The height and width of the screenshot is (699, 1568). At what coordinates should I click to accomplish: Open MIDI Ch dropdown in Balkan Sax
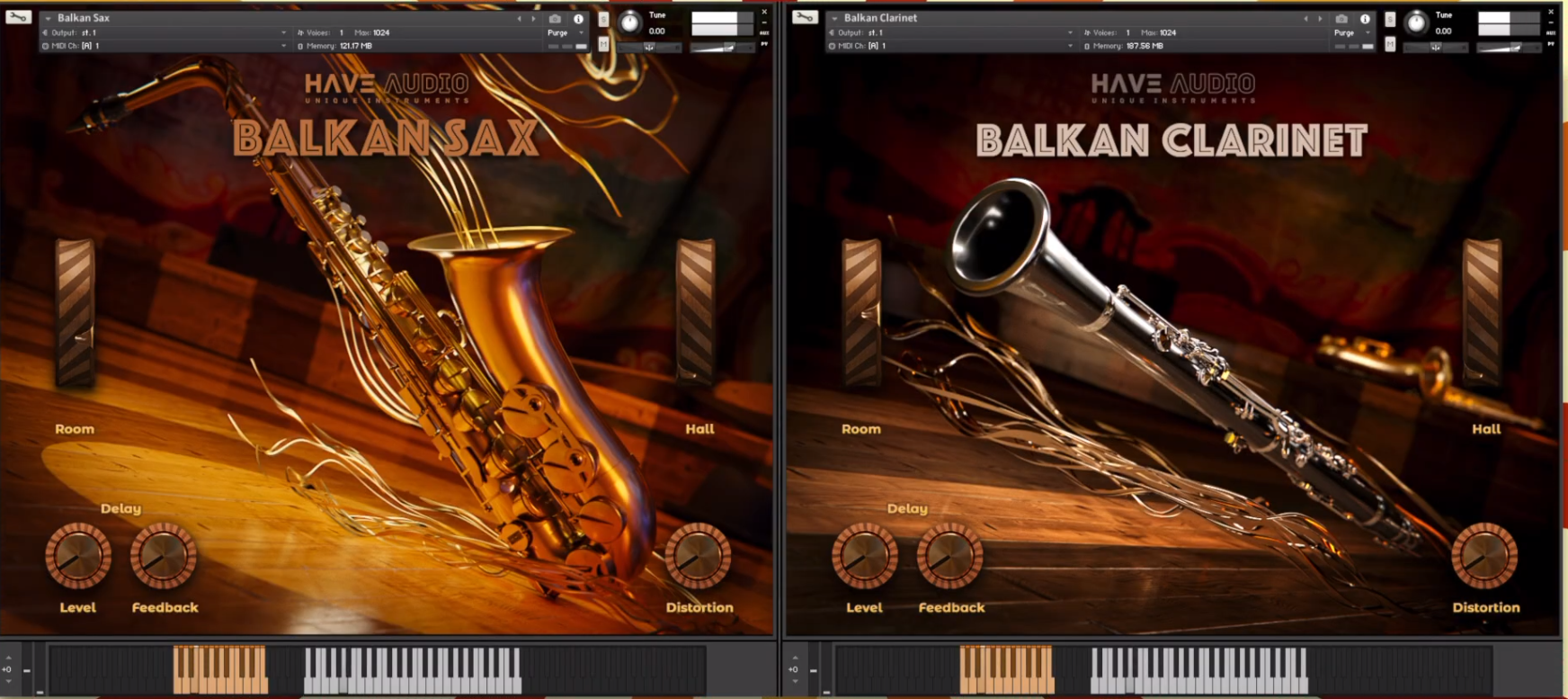click(284, 46)
